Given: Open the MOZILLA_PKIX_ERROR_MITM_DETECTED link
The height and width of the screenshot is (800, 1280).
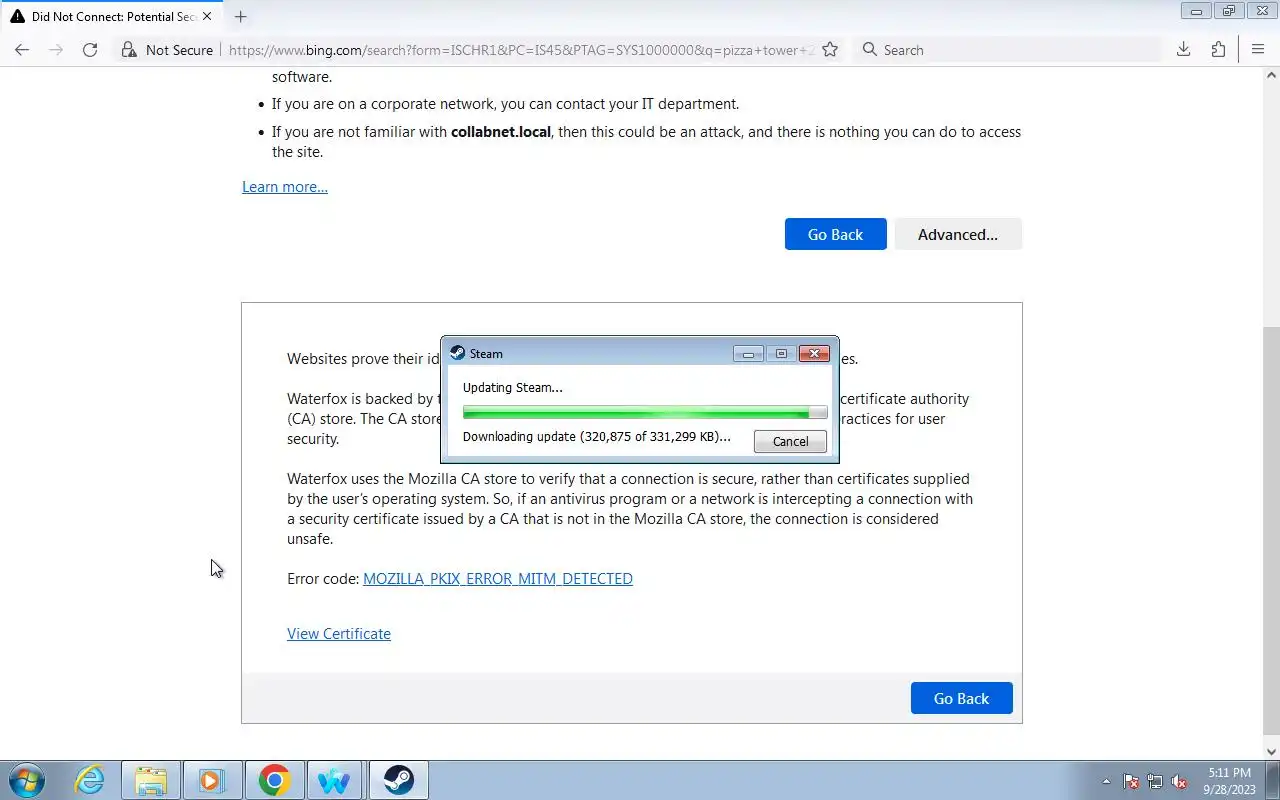Looking at the screenshot, I should tap(498, 579).
